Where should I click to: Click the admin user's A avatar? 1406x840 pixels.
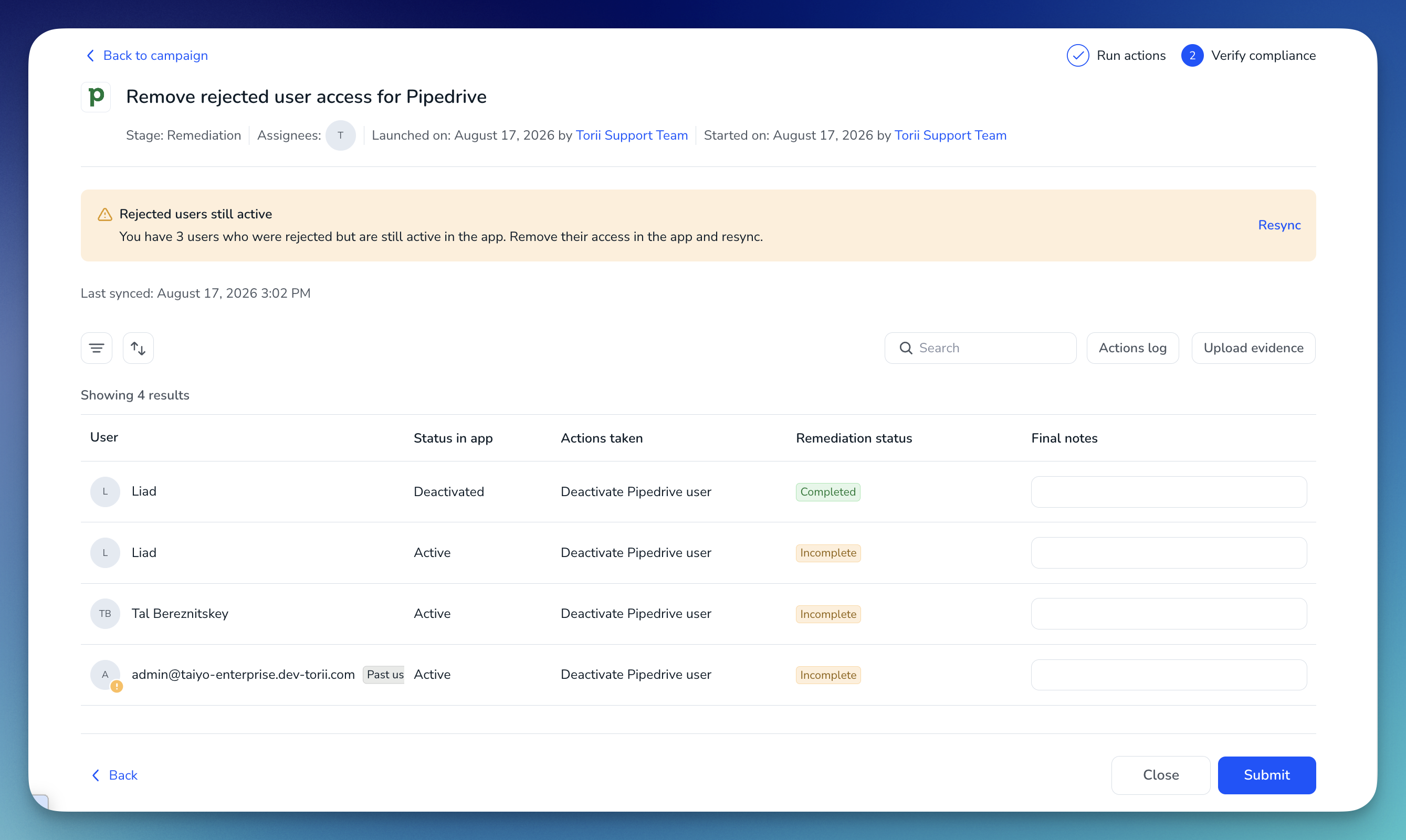click(106, 674)
